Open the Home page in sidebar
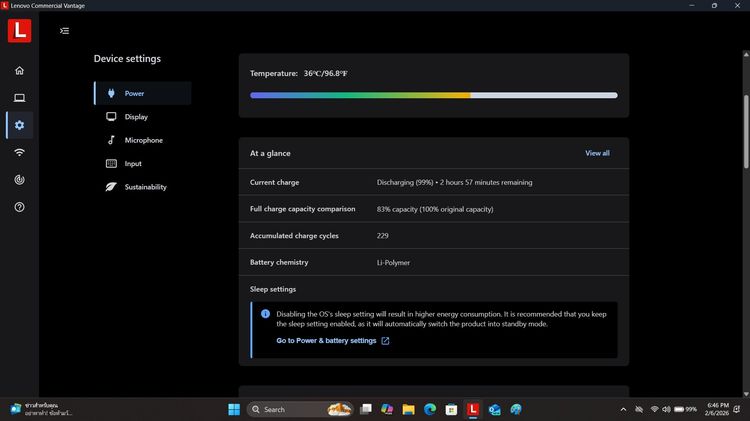 coord(20,70)
